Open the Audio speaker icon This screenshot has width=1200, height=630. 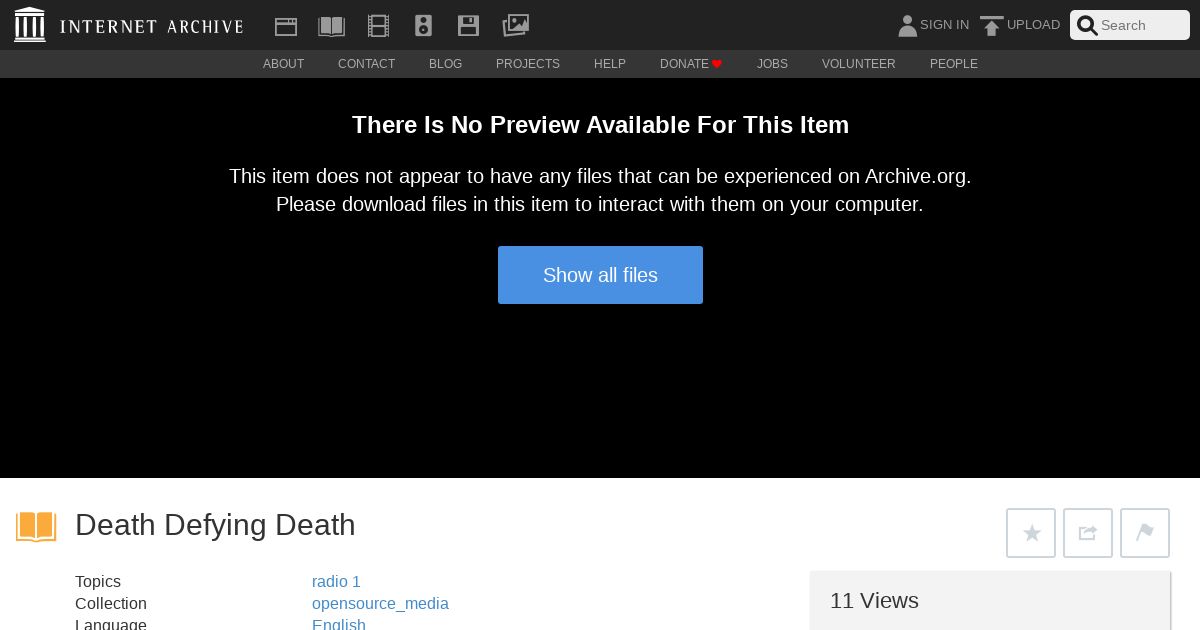coord(423,26)
